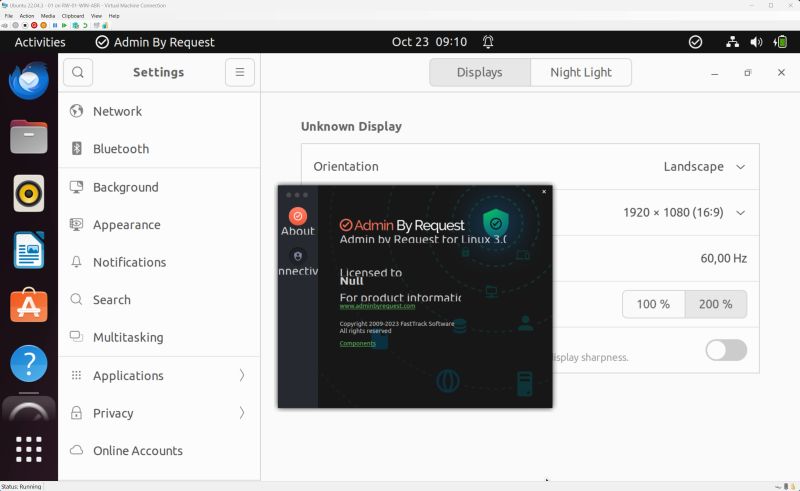Viewport: 800px width, 491px height.
Task: Select Network in Settings sidebar
Action: click(x=159, y=111)
